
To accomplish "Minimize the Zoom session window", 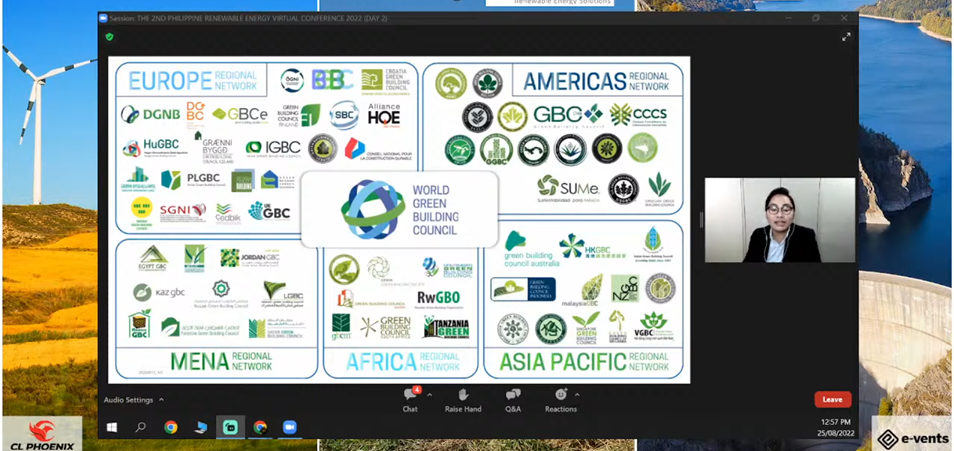I will (787, 18).
